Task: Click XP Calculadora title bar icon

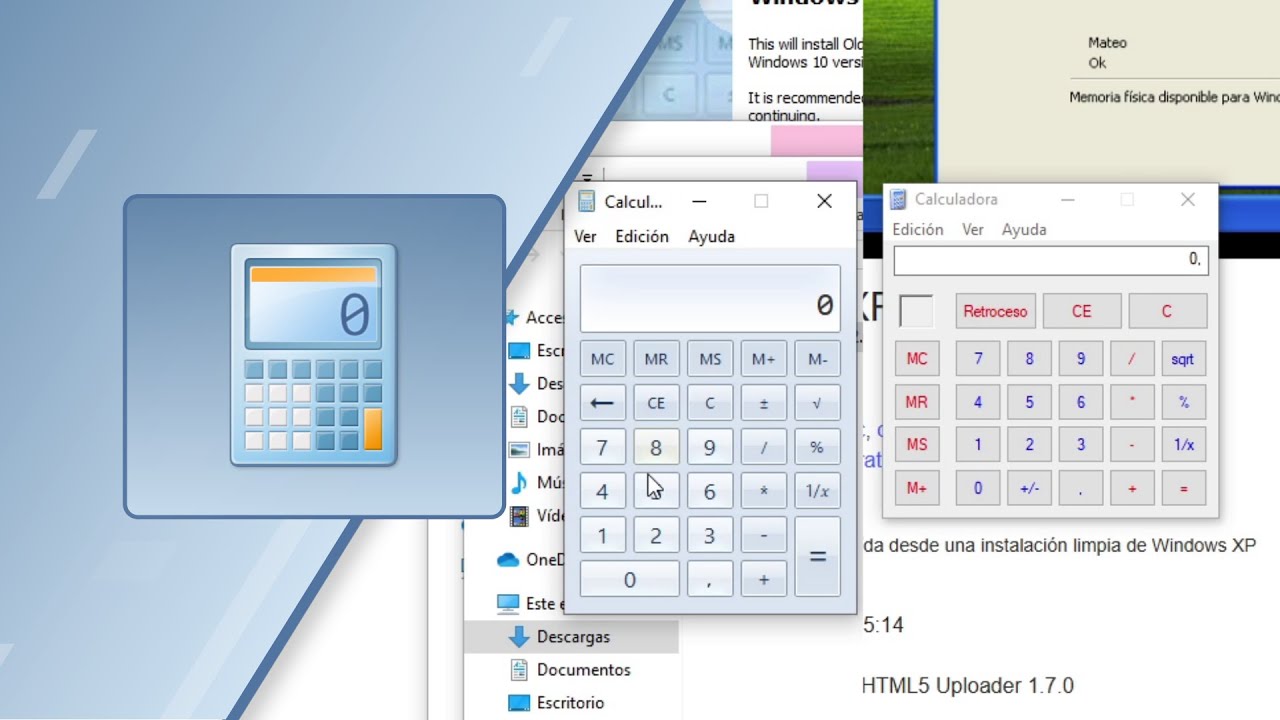Action: coord(898,200)
